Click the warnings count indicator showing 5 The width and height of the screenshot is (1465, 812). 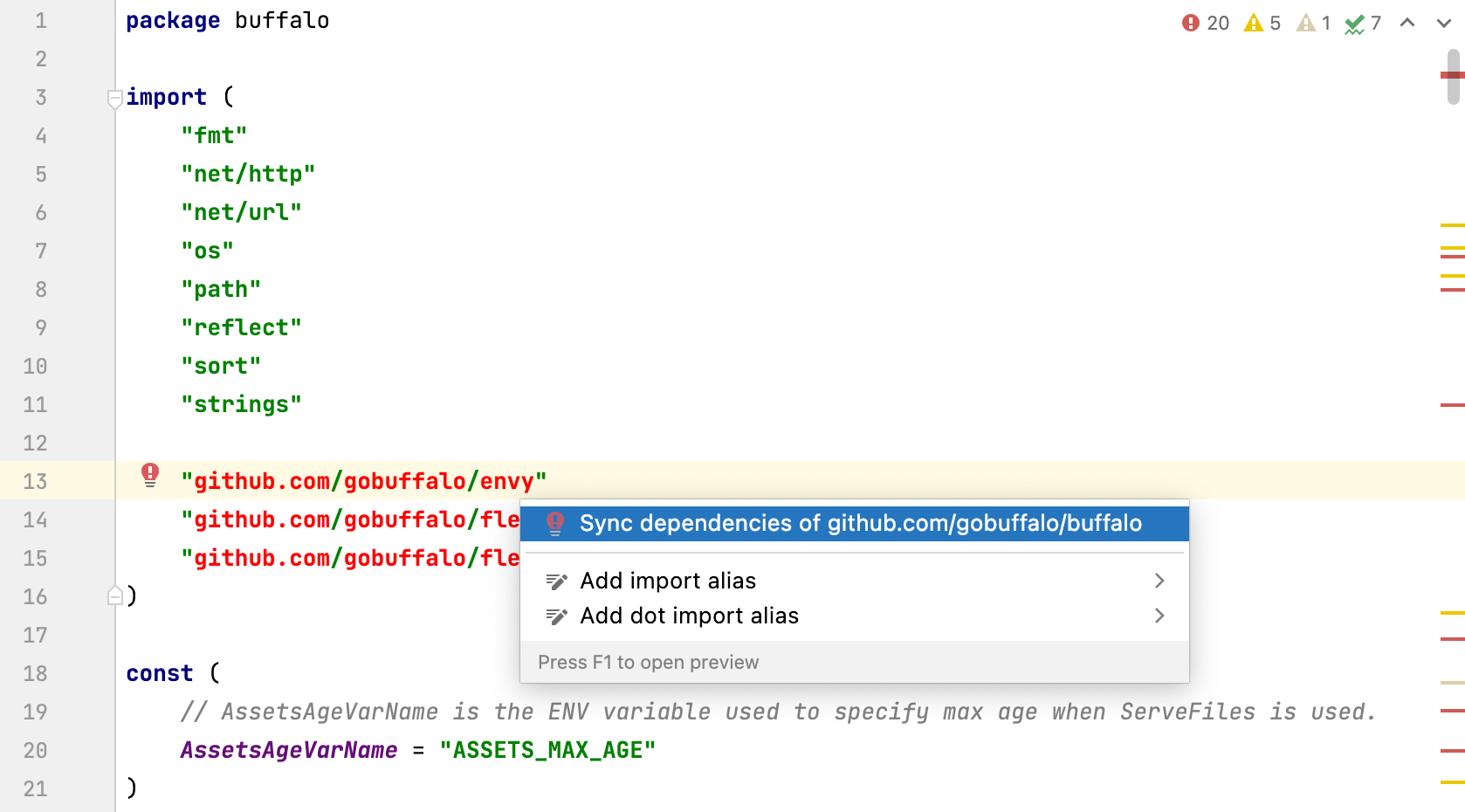click(x=1262, y=23)
